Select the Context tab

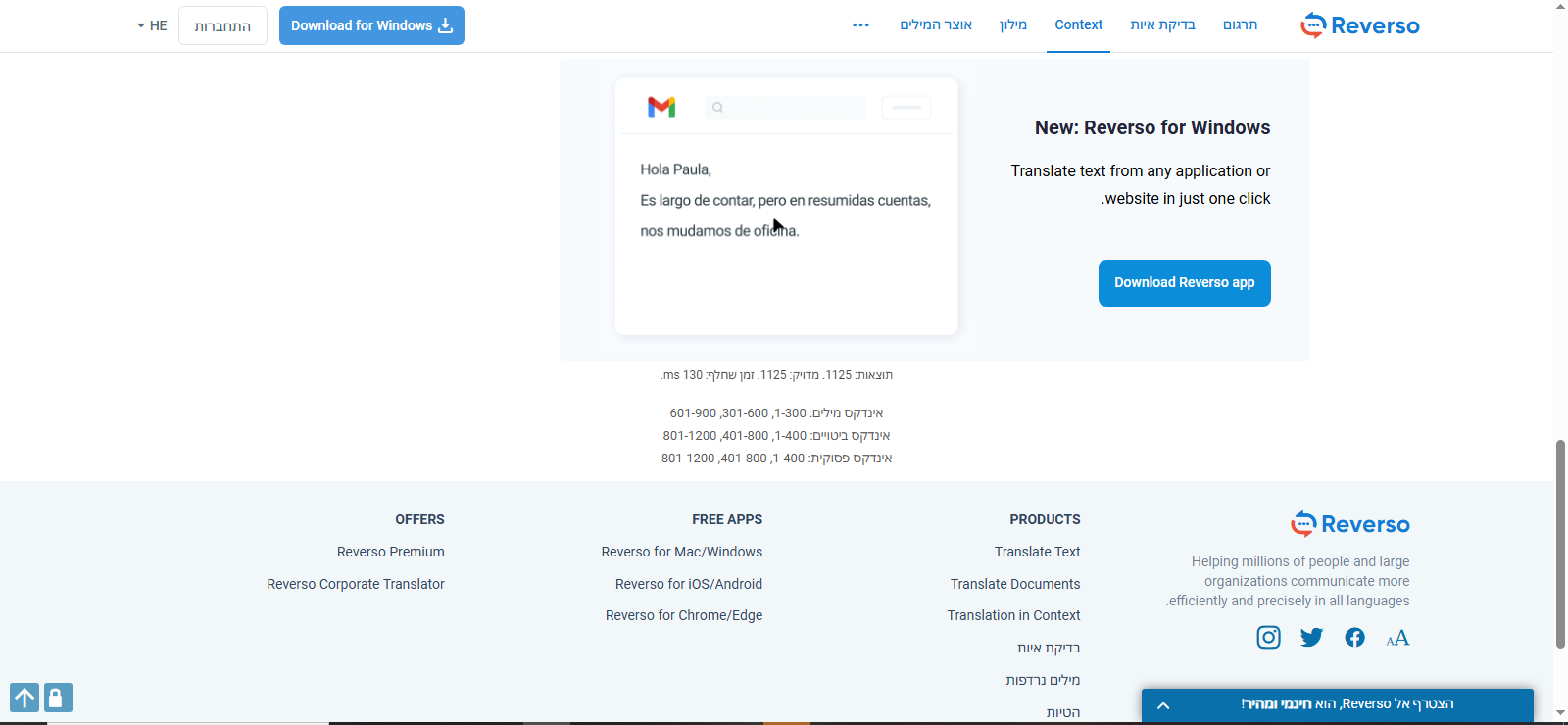(1078, 25)
